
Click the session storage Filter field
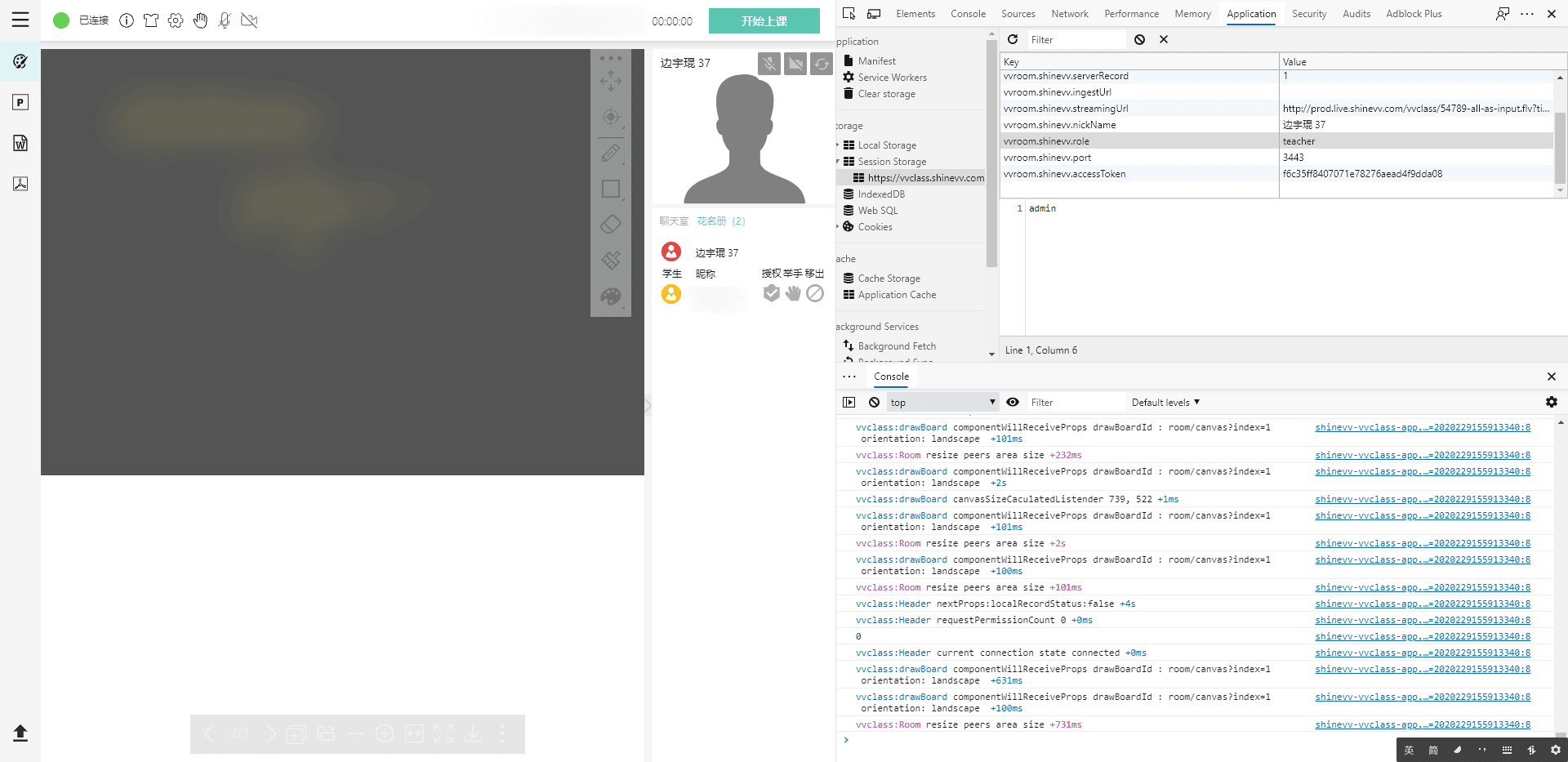coord(1076,39)
